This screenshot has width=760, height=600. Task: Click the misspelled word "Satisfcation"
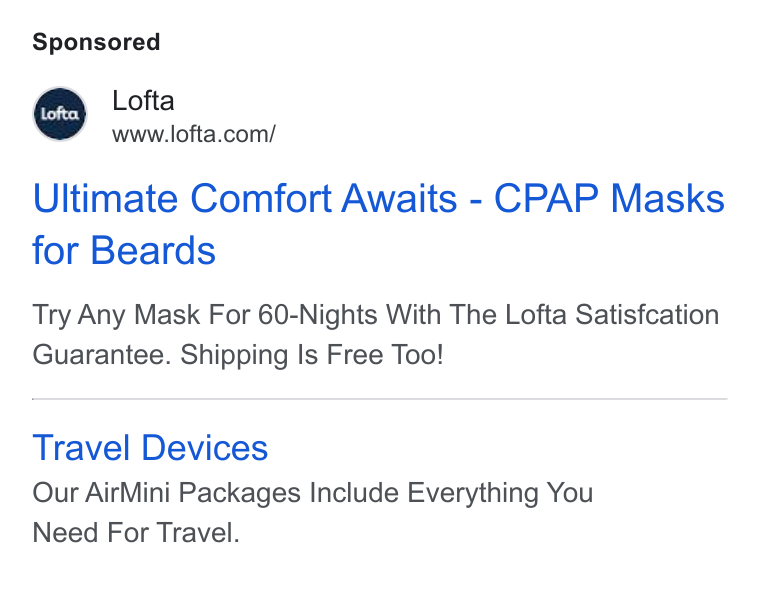[x=647, y=315]
